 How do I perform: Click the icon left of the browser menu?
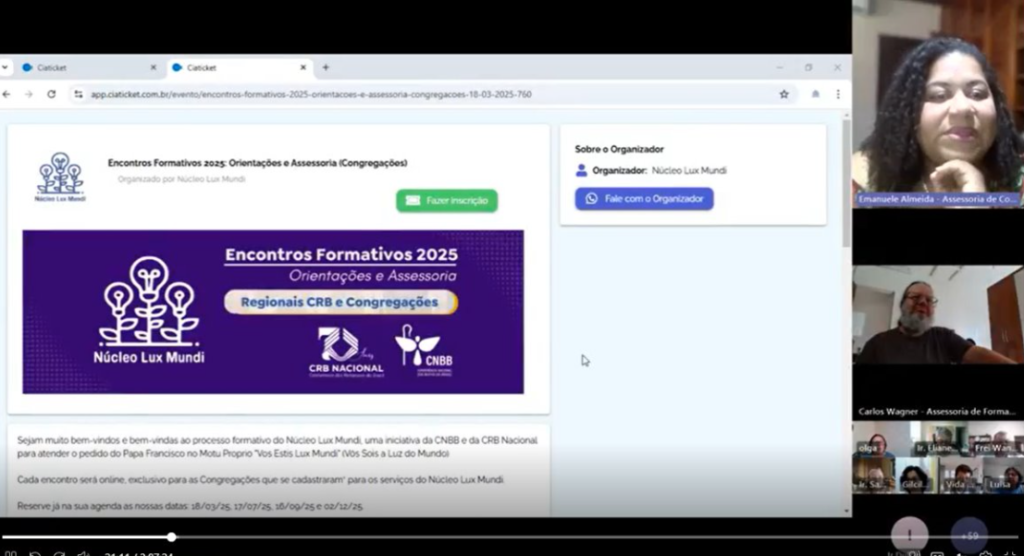click(816, 94)
